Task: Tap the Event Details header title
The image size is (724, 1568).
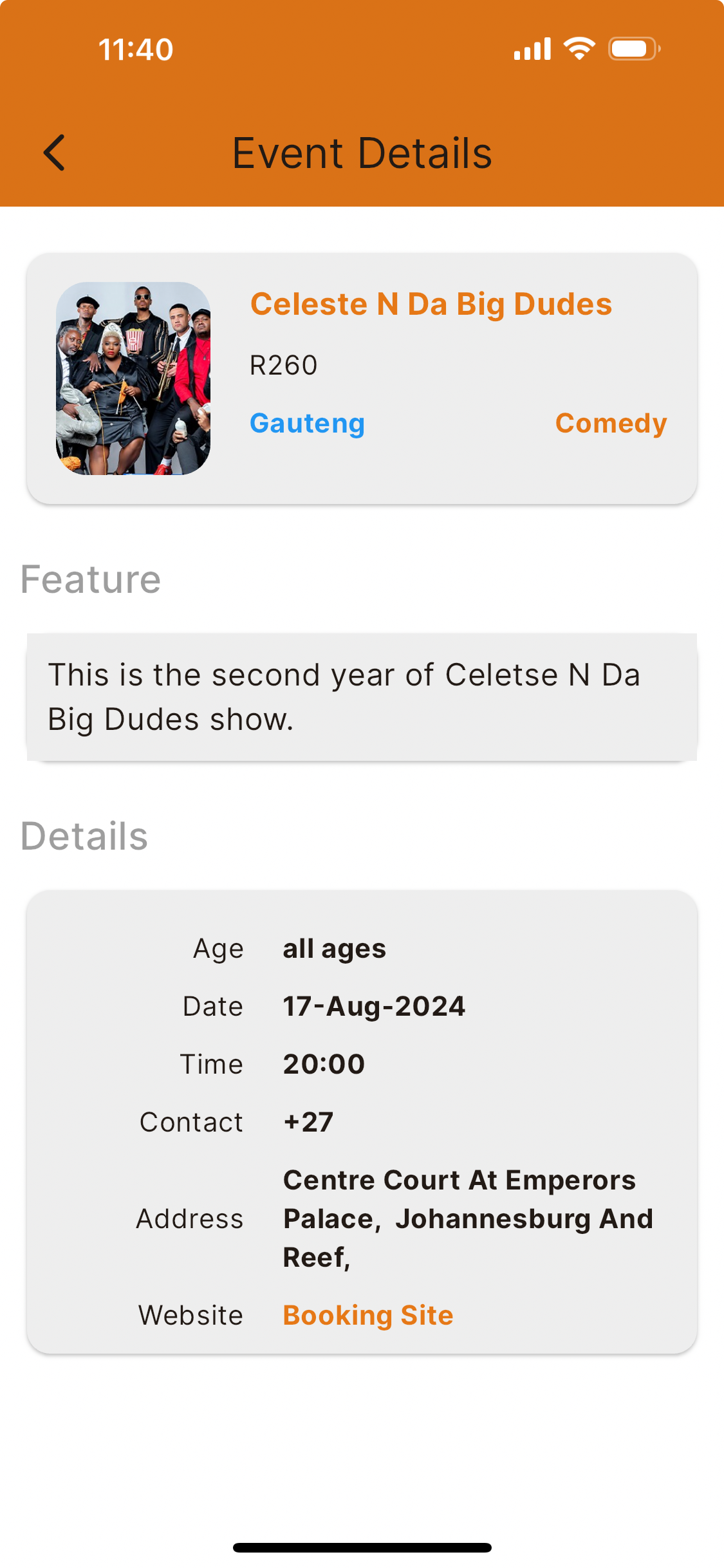Action: pyautogui.click(x=362, y=153)
